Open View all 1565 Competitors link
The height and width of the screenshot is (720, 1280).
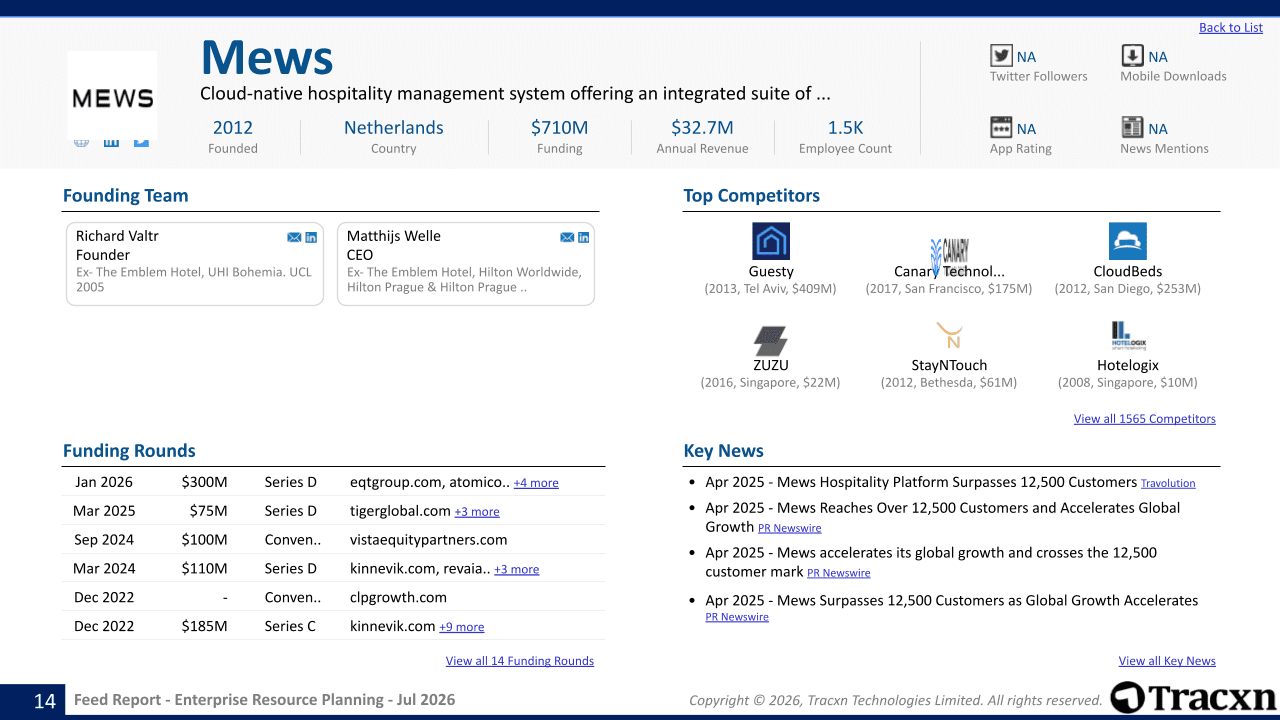[1145, 419]
